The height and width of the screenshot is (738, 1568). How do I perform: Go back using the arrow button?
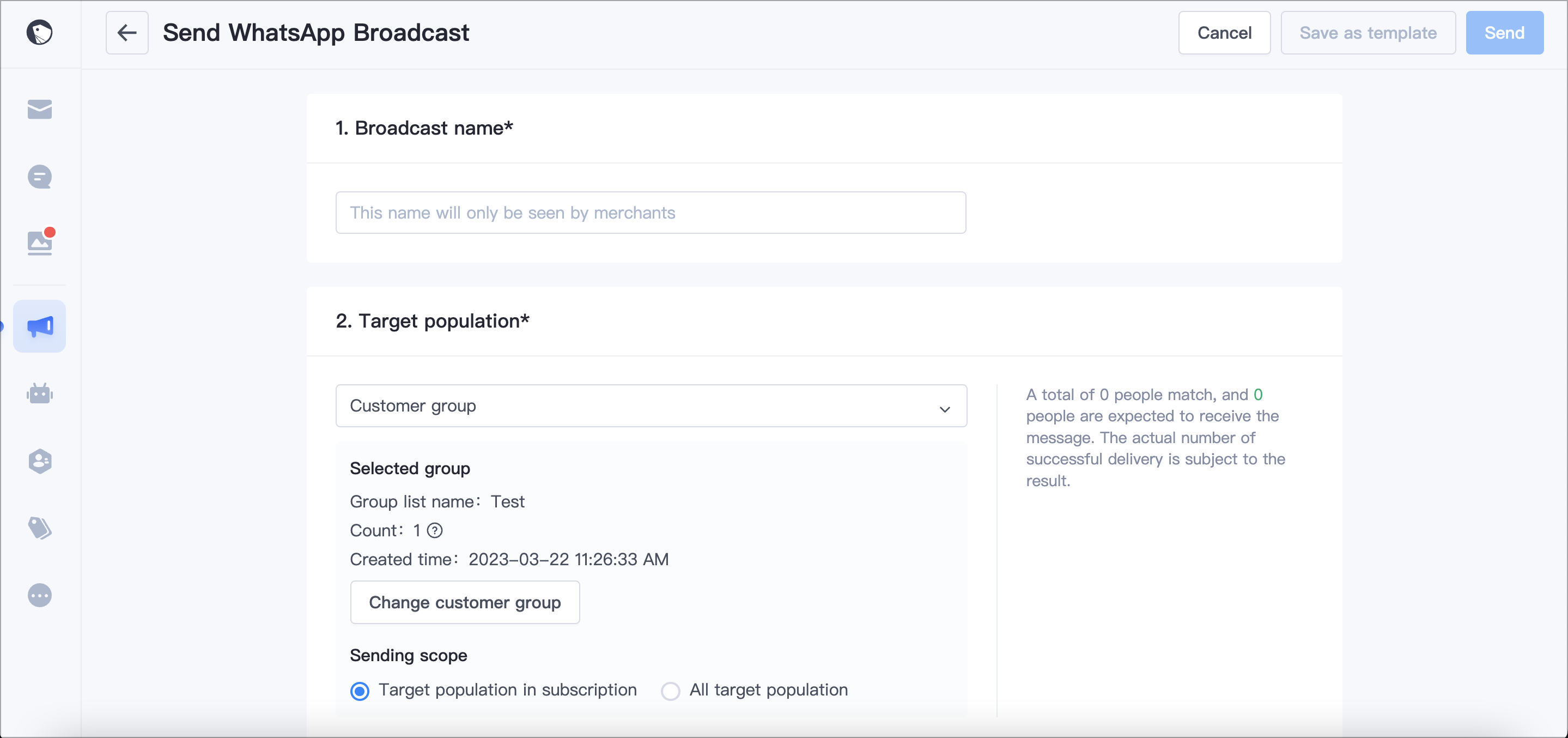[x=126, y=33]
